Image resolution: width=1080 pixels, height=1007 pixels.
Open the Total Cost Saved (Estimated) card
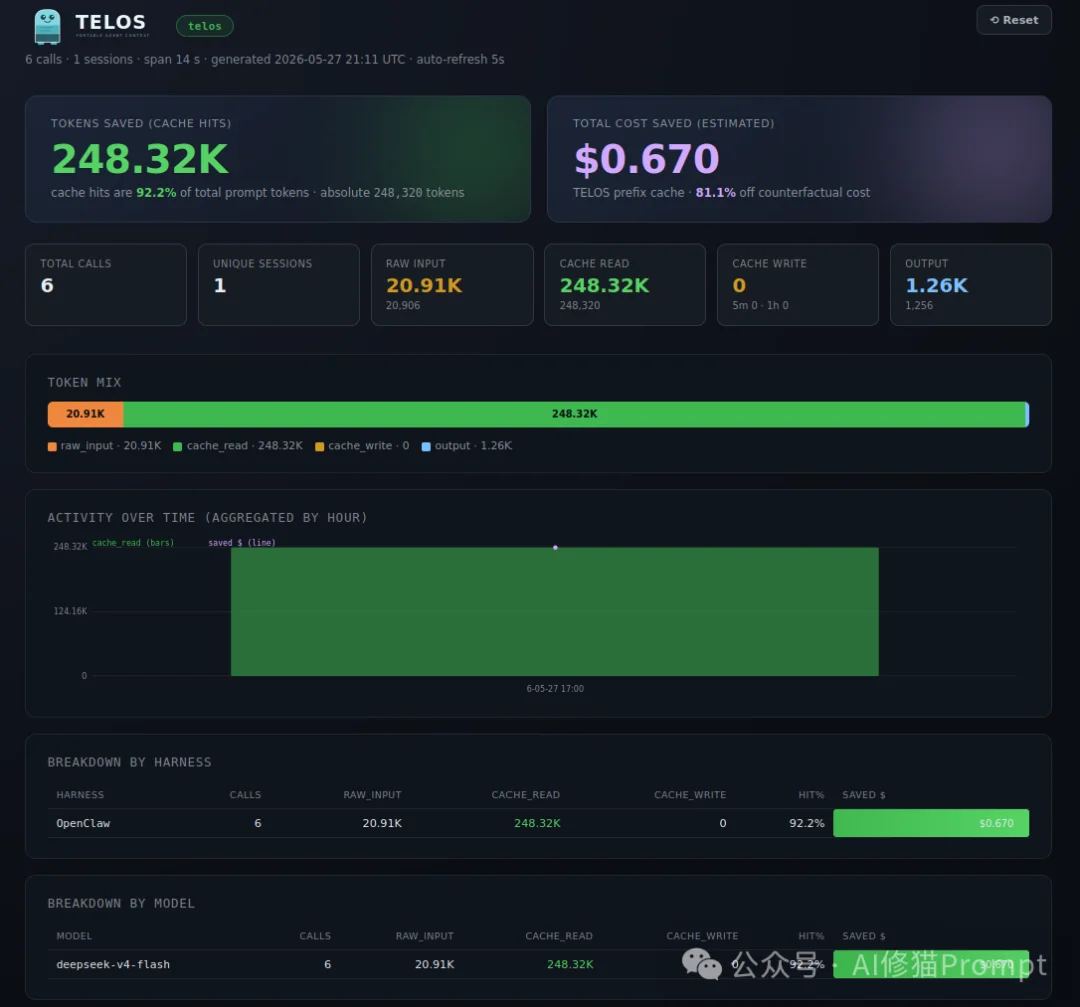pos(799,159)
